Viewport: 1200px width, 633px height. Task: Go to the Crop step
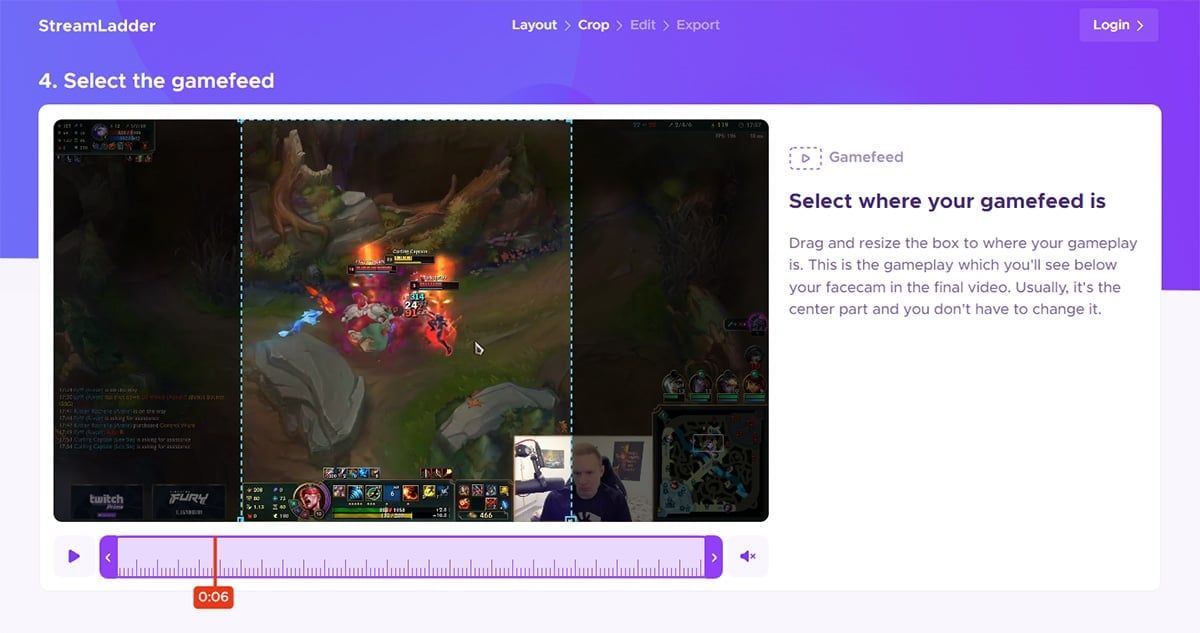click(x=593, y=25)
